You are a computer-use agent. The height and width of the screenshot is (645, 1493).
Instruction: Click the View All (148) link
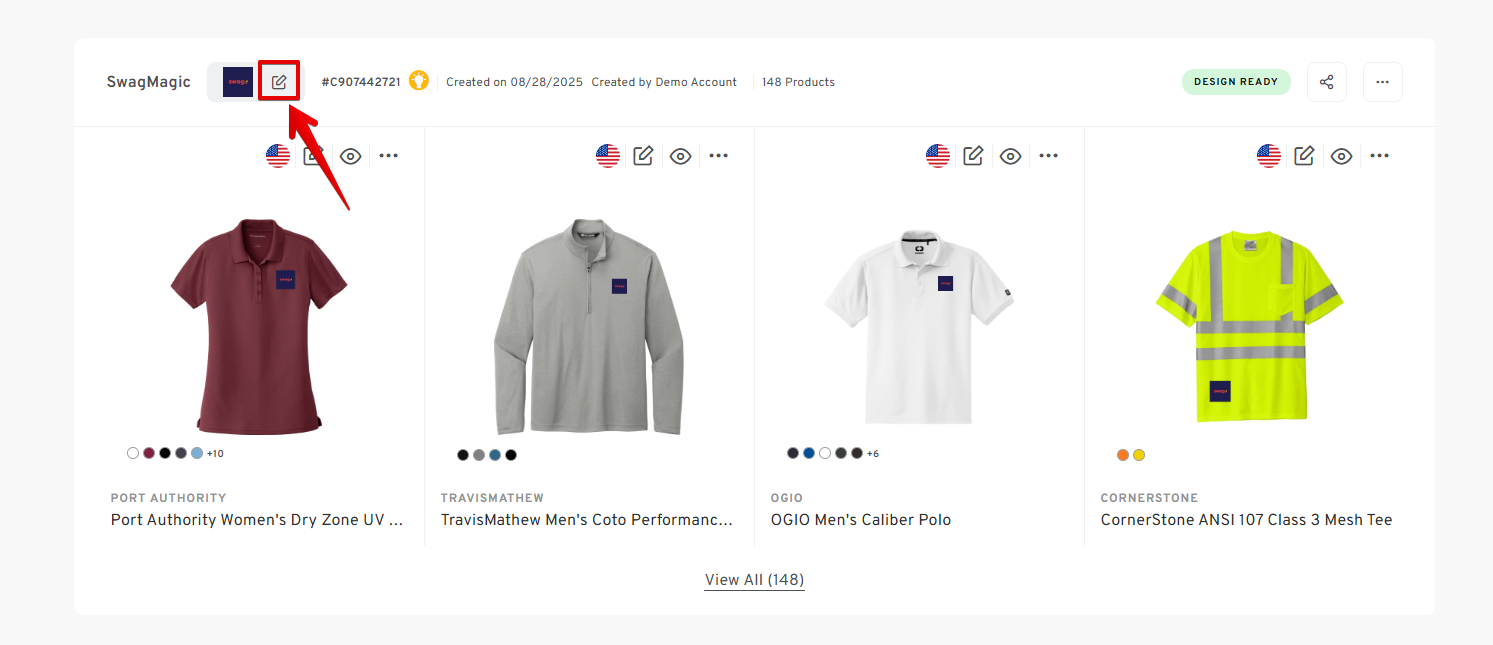(x=754, y=580)
